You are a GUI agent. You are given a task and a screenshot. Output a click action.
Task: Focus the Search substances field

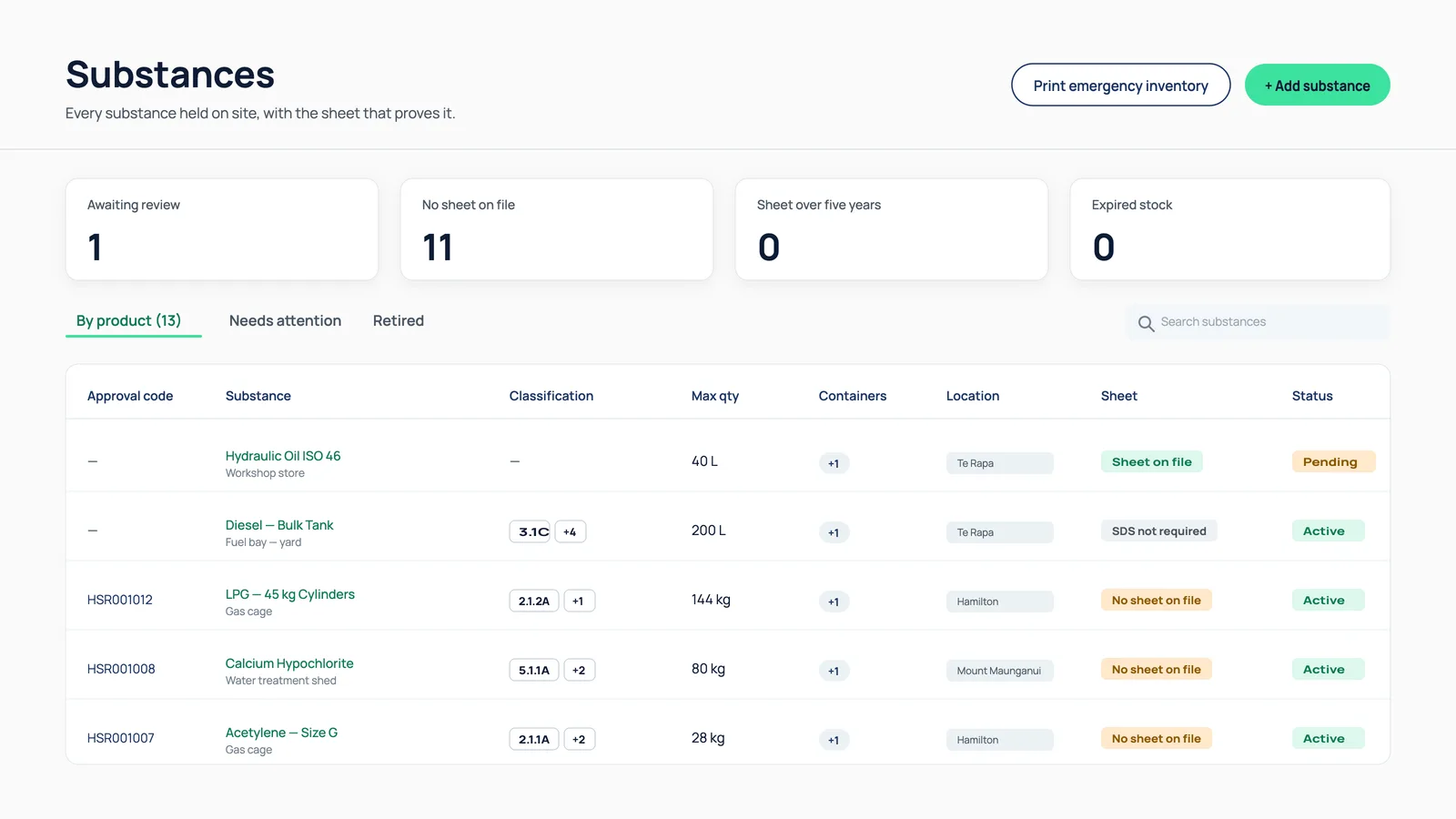pos(1257,322)
